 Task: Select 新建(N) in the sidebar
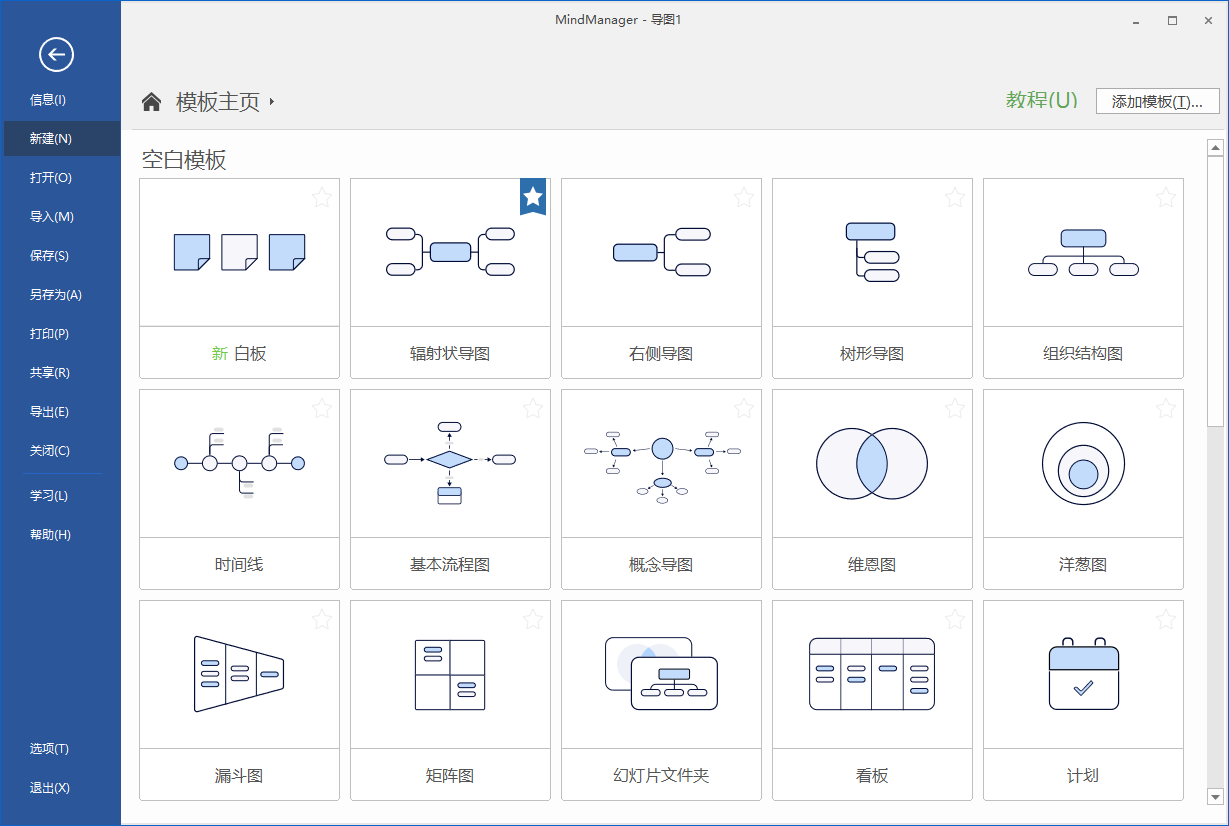click(x=60, y=139)
